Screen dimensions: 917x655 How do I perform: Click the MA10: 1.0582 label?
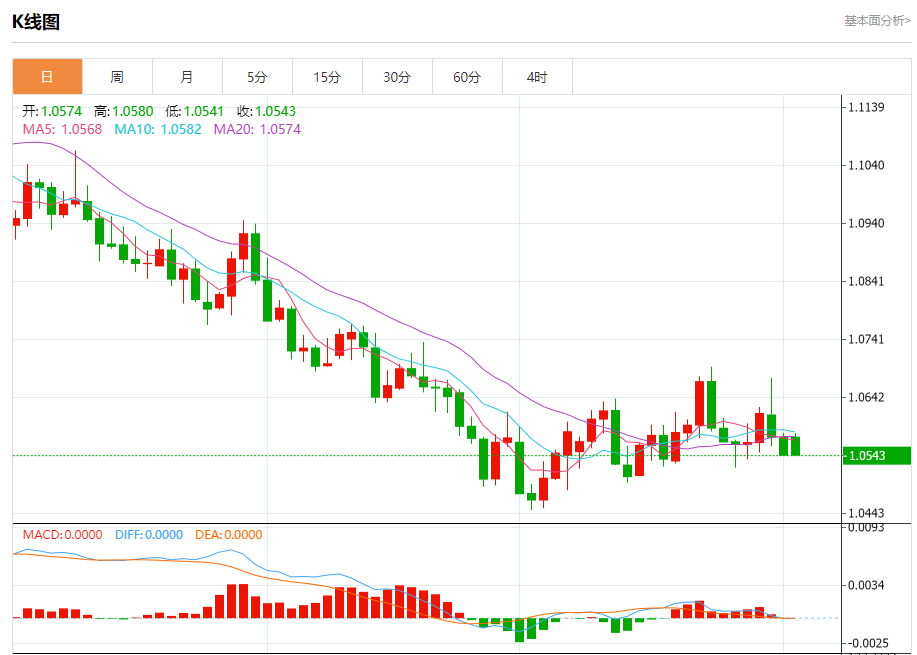[158, 129]
